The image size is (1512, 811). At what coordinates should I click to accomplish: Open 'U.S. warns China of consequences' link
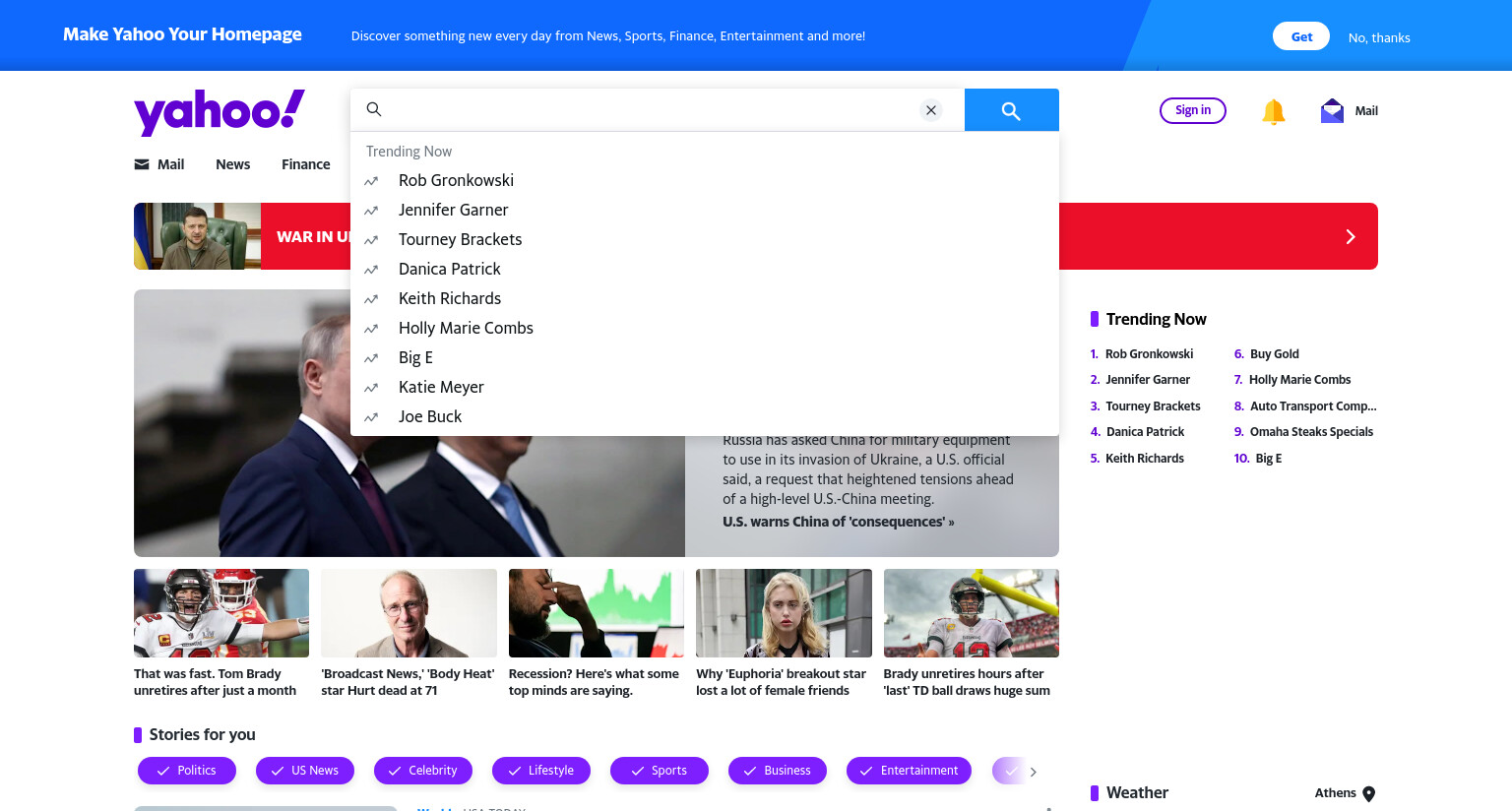pos(838,522)
